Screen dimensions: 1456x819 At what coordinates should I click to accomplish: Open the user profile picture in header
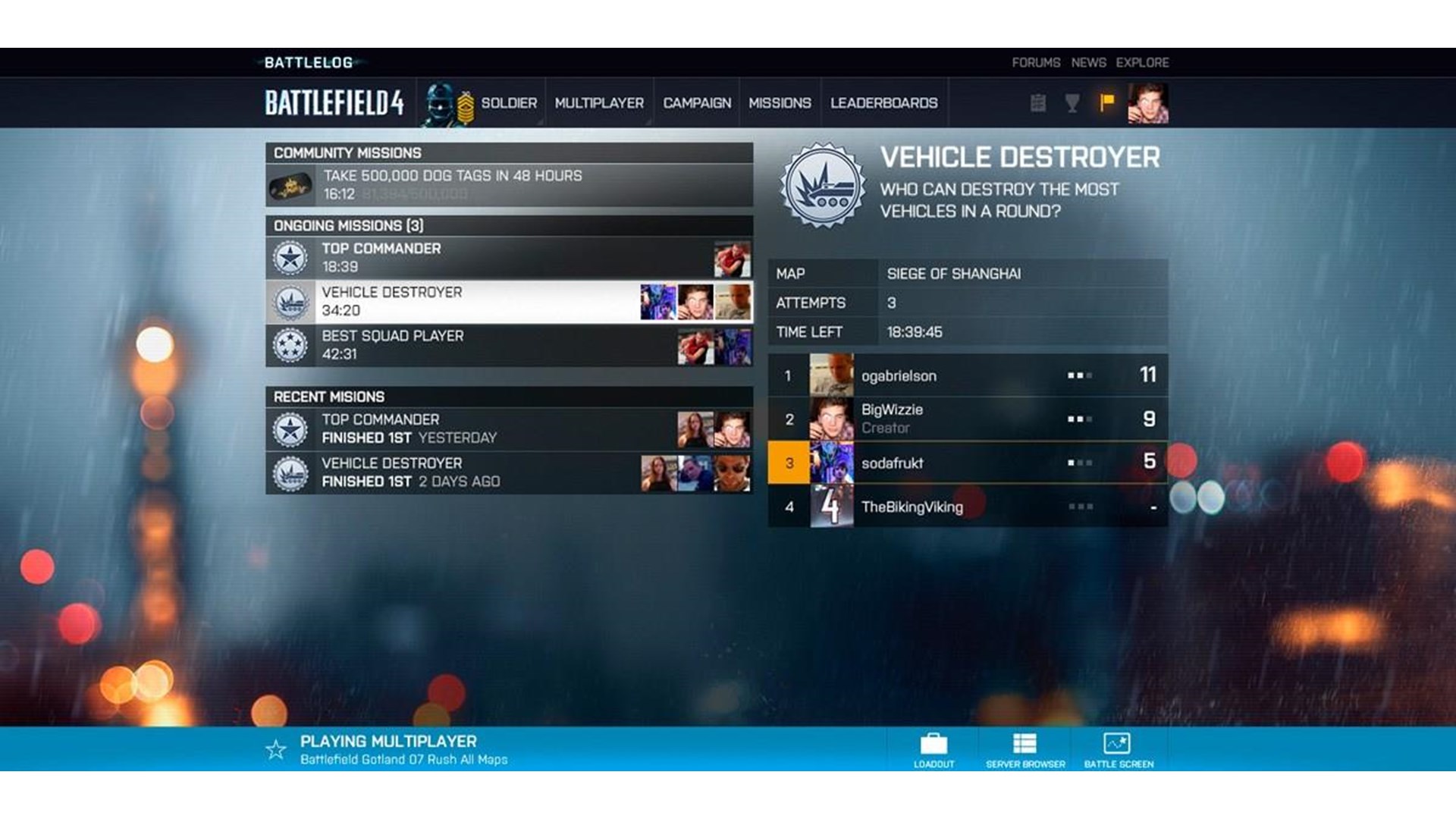(1147, 103)
